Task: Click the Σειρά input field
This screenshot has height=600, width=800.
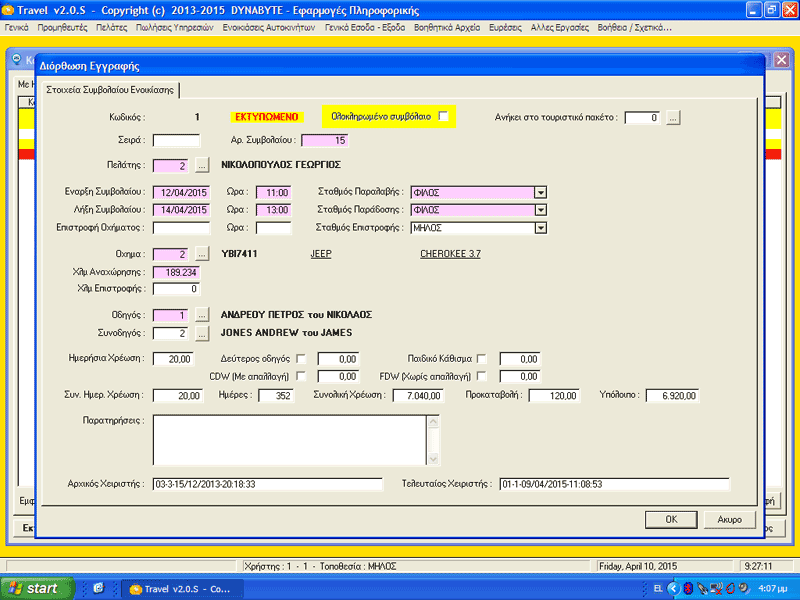Action: (x=176, y=140)
